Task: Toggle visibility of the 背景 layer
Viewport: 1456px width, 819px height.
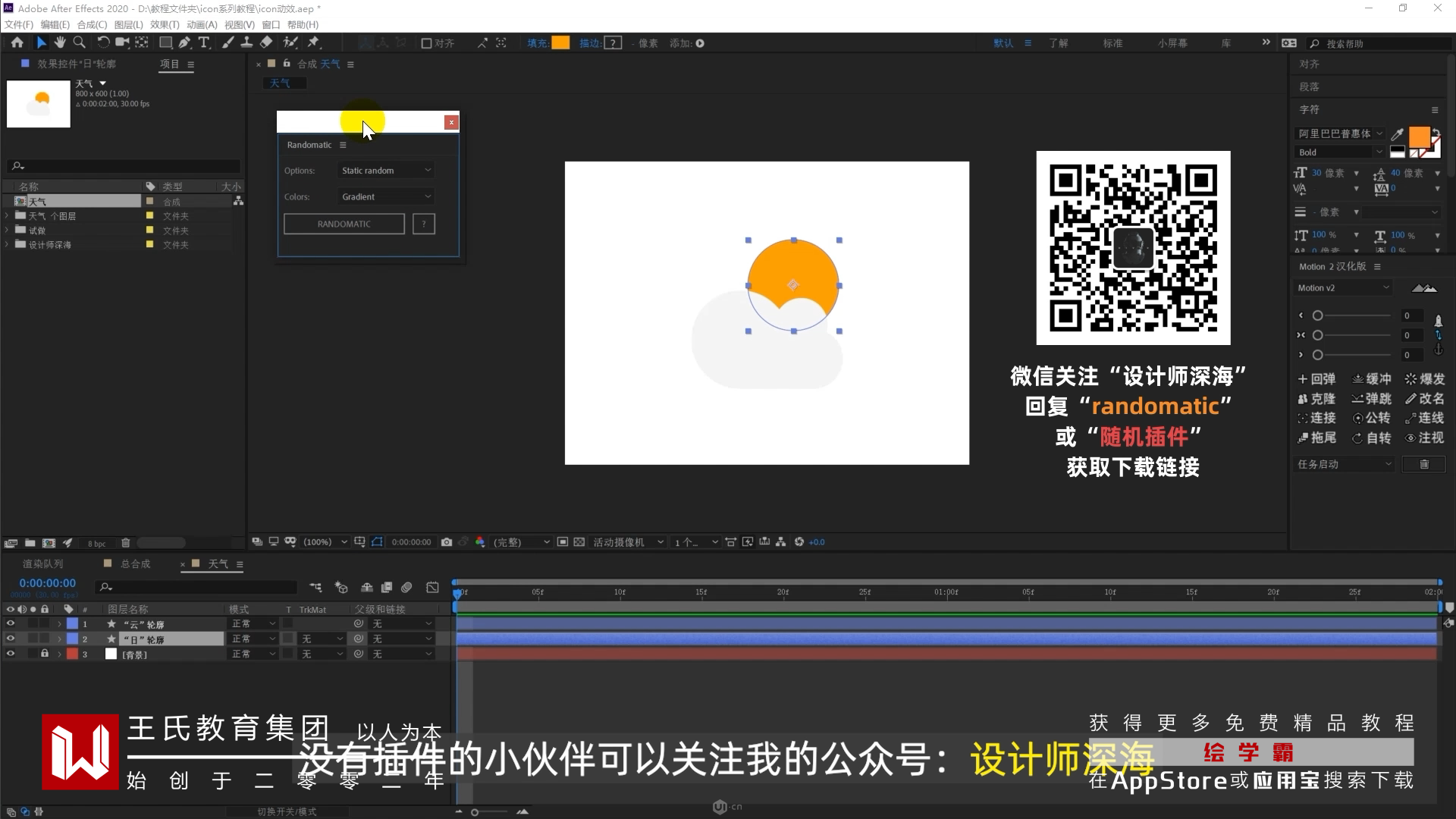Action: tap(11, 654)
